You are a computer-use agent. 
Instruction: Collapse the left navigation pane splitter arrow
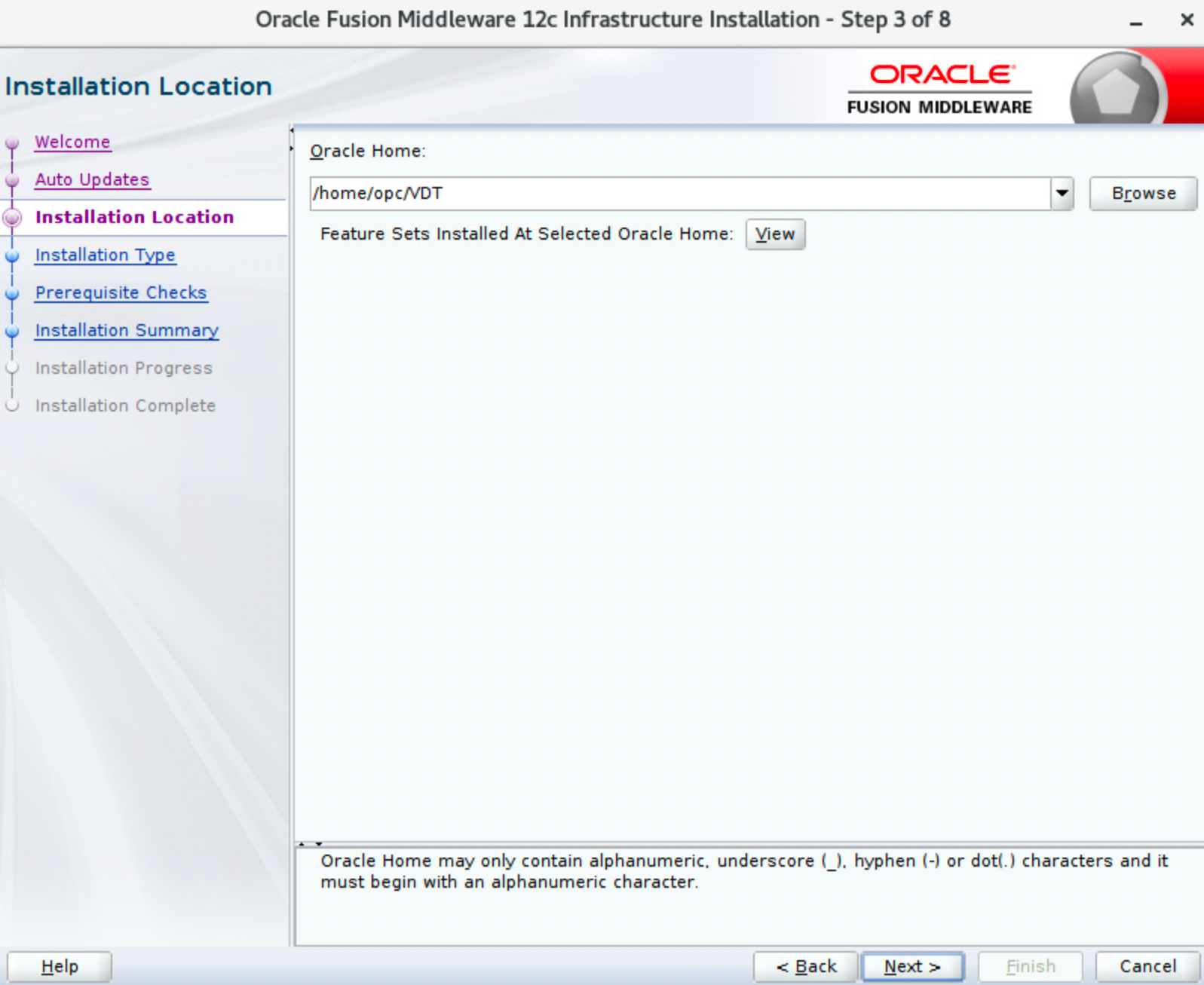coord(291,131)
